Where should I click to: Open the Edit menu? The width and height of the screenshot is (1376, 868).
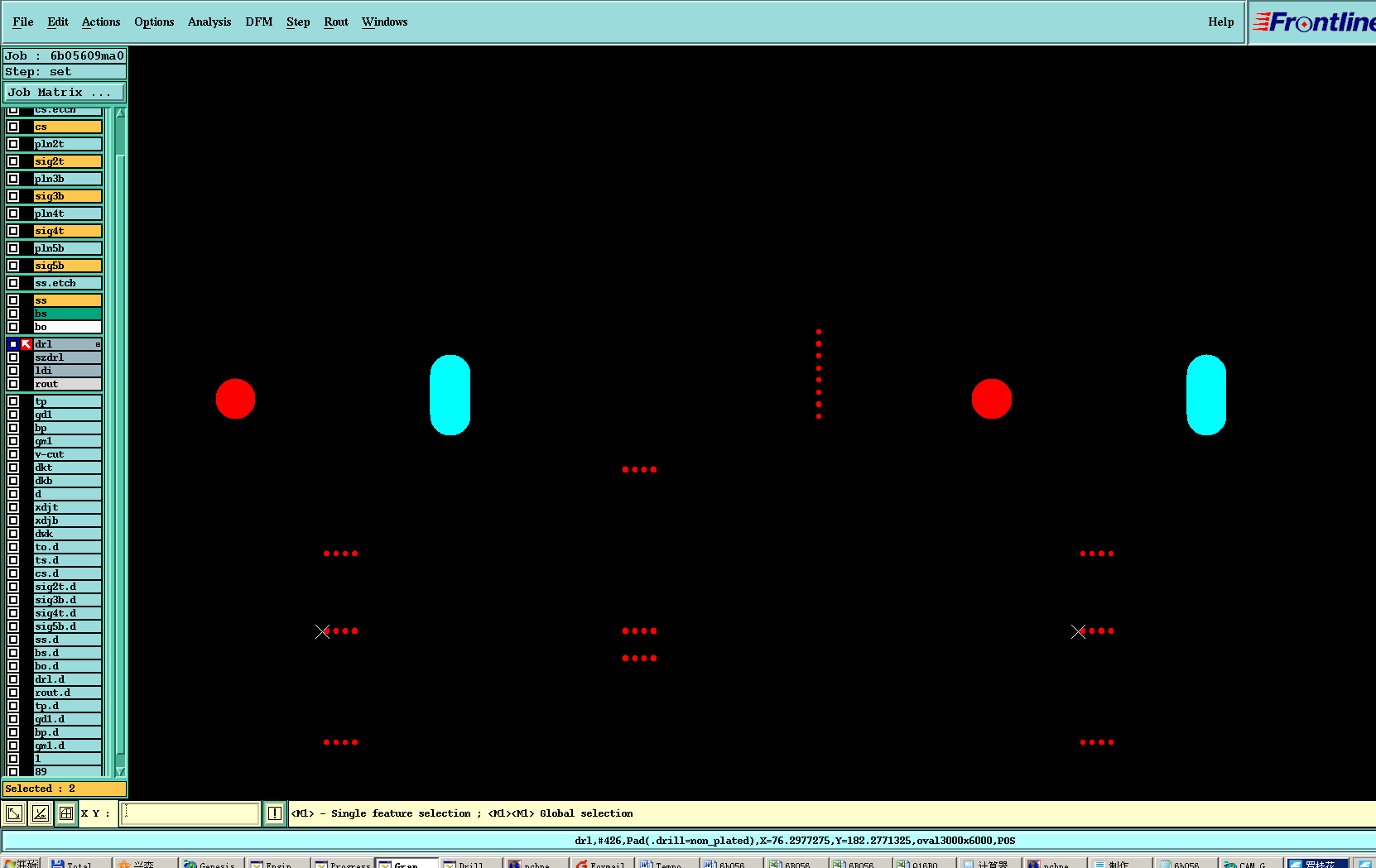tap(58, 22)
